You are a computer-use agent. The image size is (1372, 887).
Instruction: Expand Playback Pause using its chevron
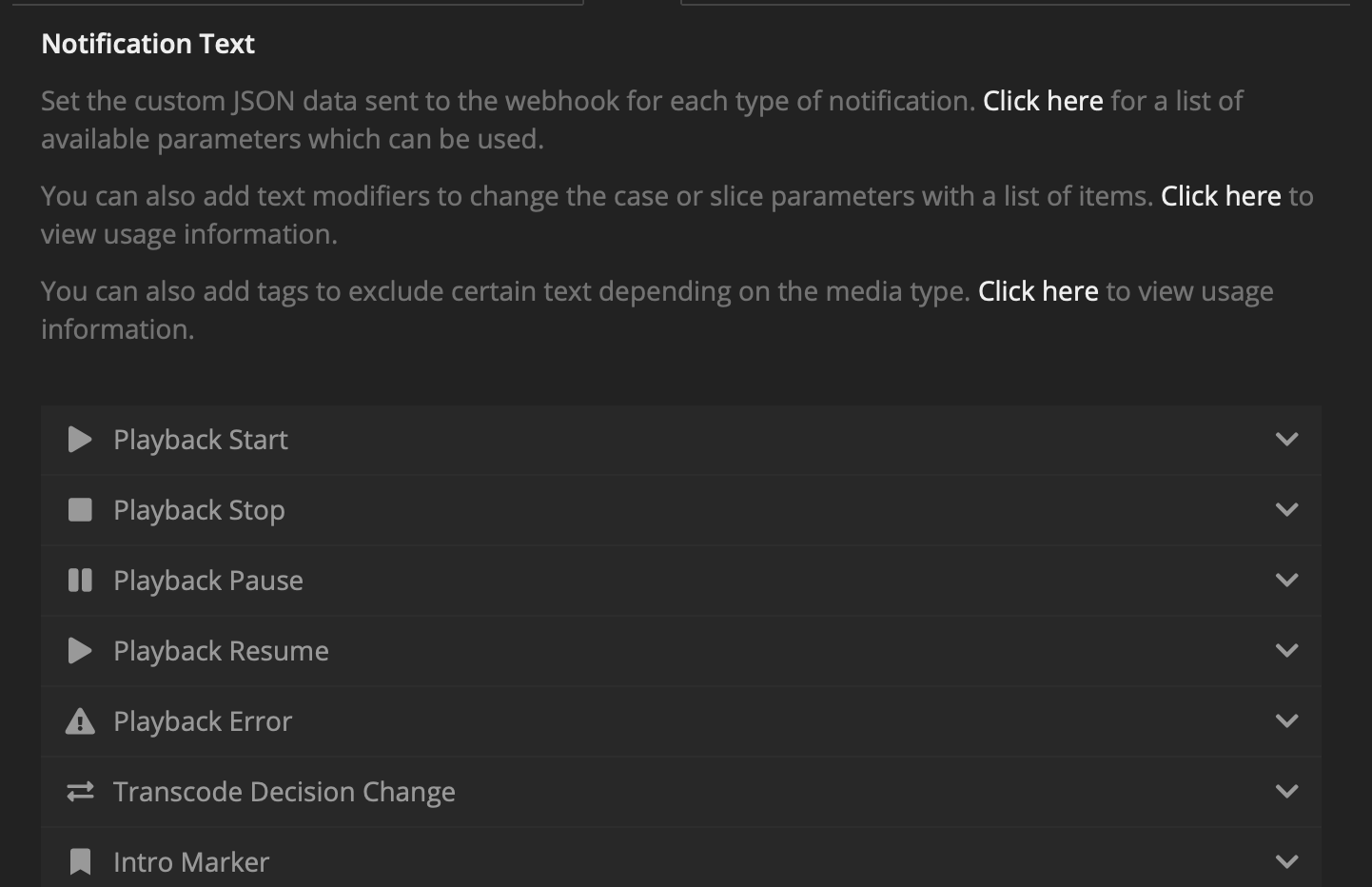point(1286,581)
